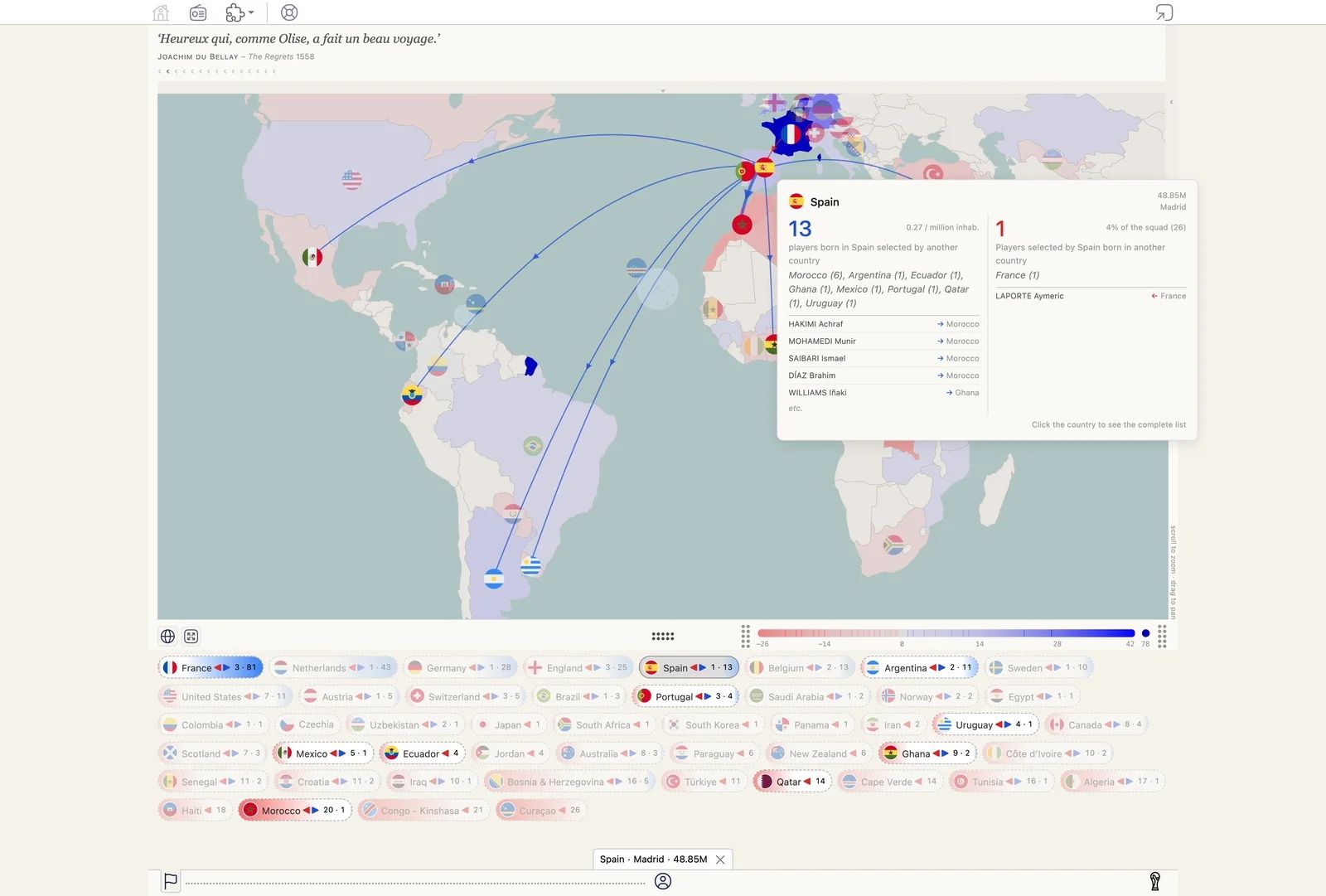Image resolution: width=1326 pixels, height=896 pixels.
Task: Click the Haiti flag marker on the map
Action: [x=444, y=284]
